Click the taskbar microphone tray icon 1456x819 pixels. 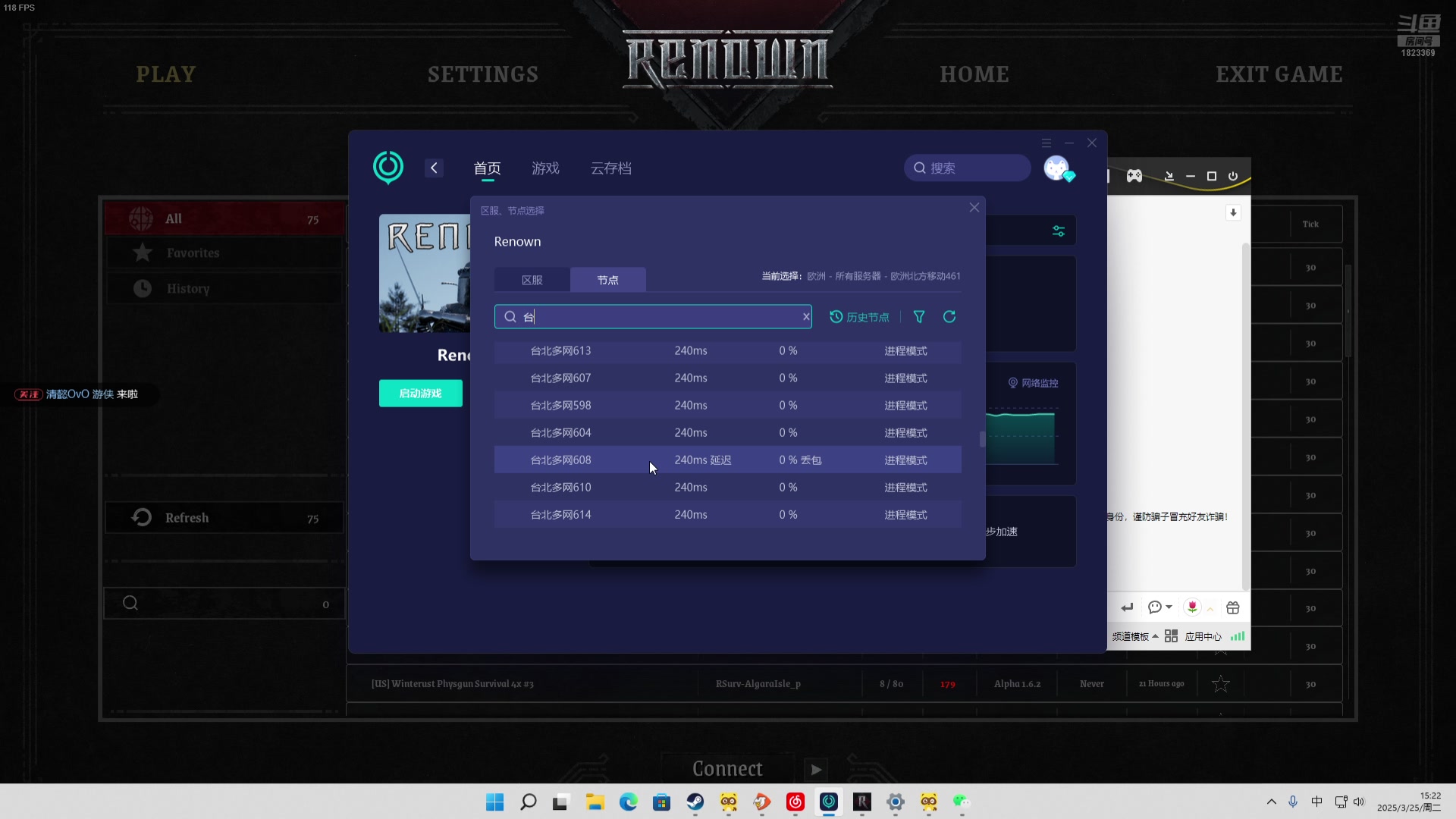pos(1293,802)
